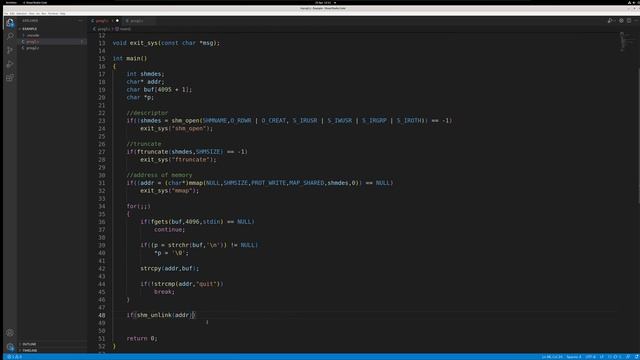Viewport: 640px width, 360px height.
Task: Expand the .vscode folder in Explorer
Action: (32, 35)
